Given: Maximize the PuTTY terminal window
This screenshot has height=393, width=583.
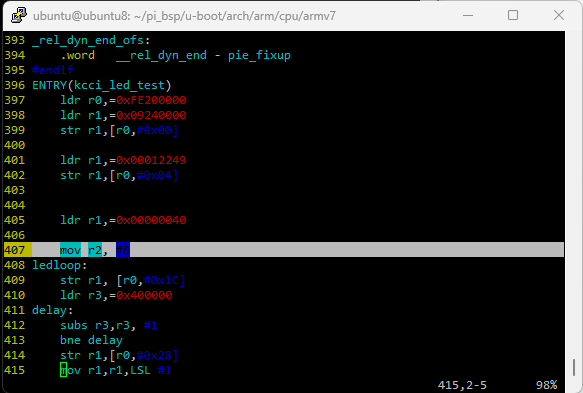Looking at the screenshot, I should coord(513,15).
